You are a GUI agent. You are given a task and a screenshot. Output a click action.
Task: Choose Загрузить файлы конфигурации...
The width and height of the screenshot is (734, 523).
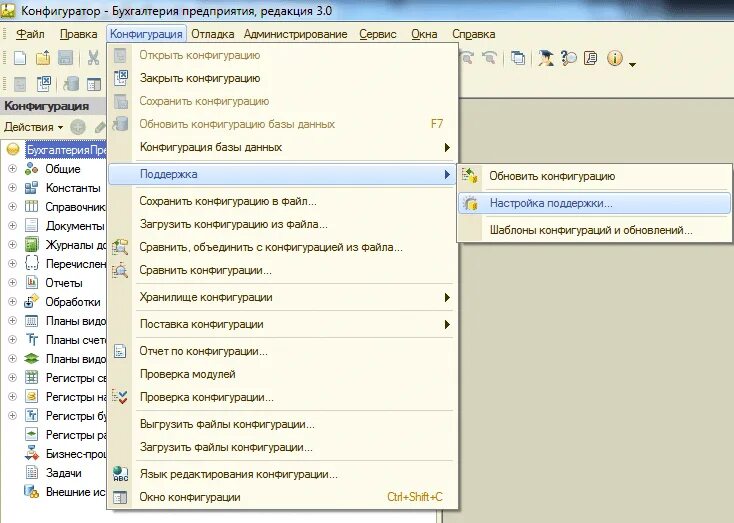click(282, 447)
